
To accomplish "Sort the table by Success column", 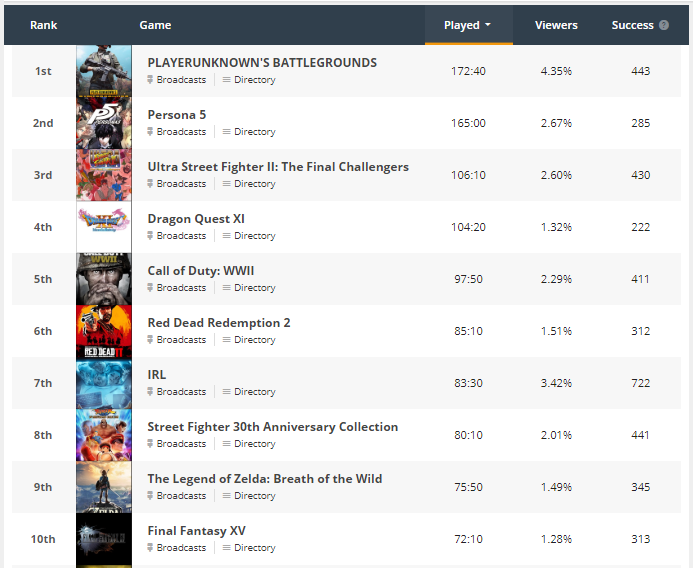I will [x=632, y=25].
